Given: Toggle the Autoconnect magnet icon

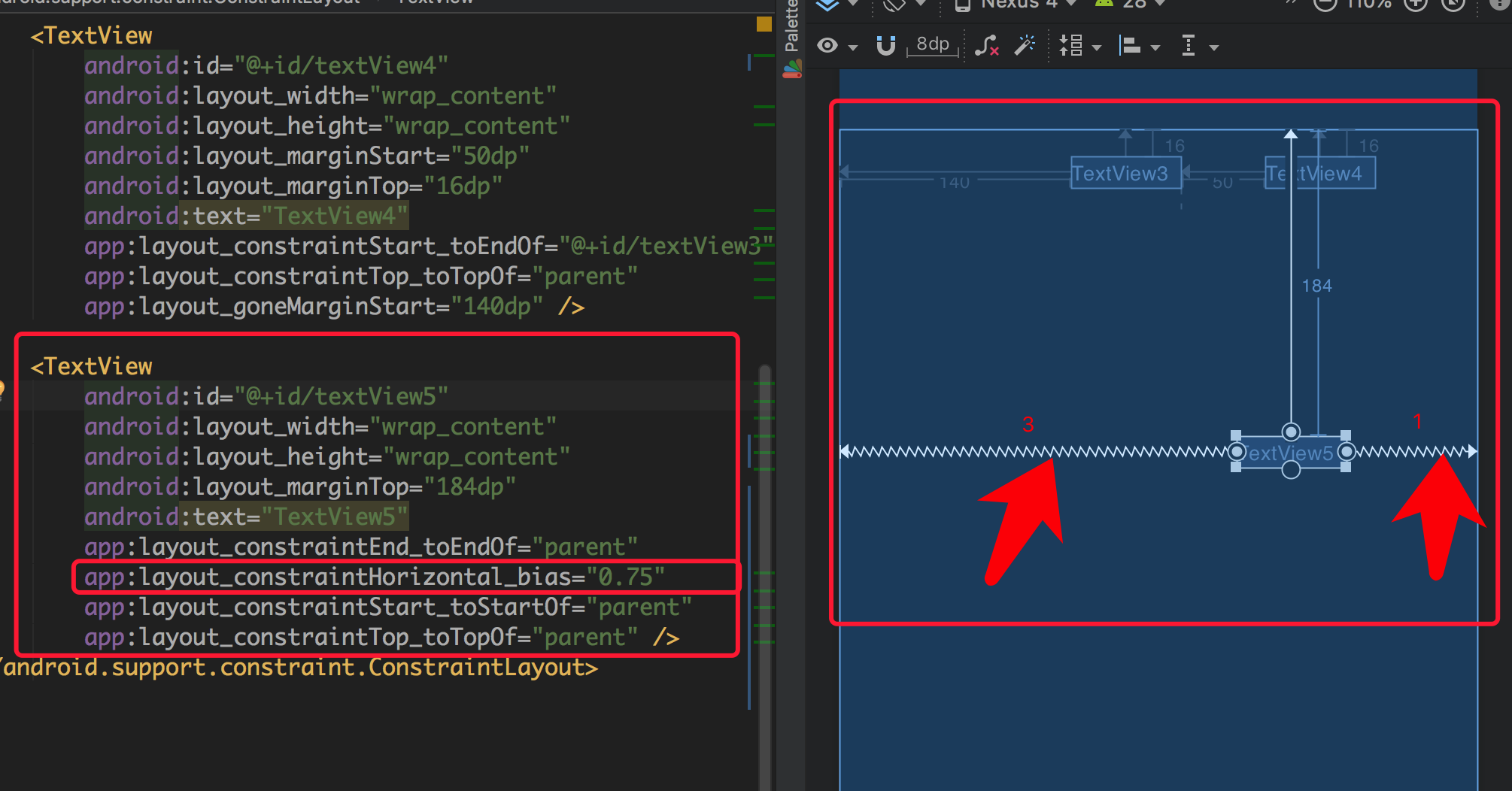Looking at the screenshot, I should [x=886, y=46].
